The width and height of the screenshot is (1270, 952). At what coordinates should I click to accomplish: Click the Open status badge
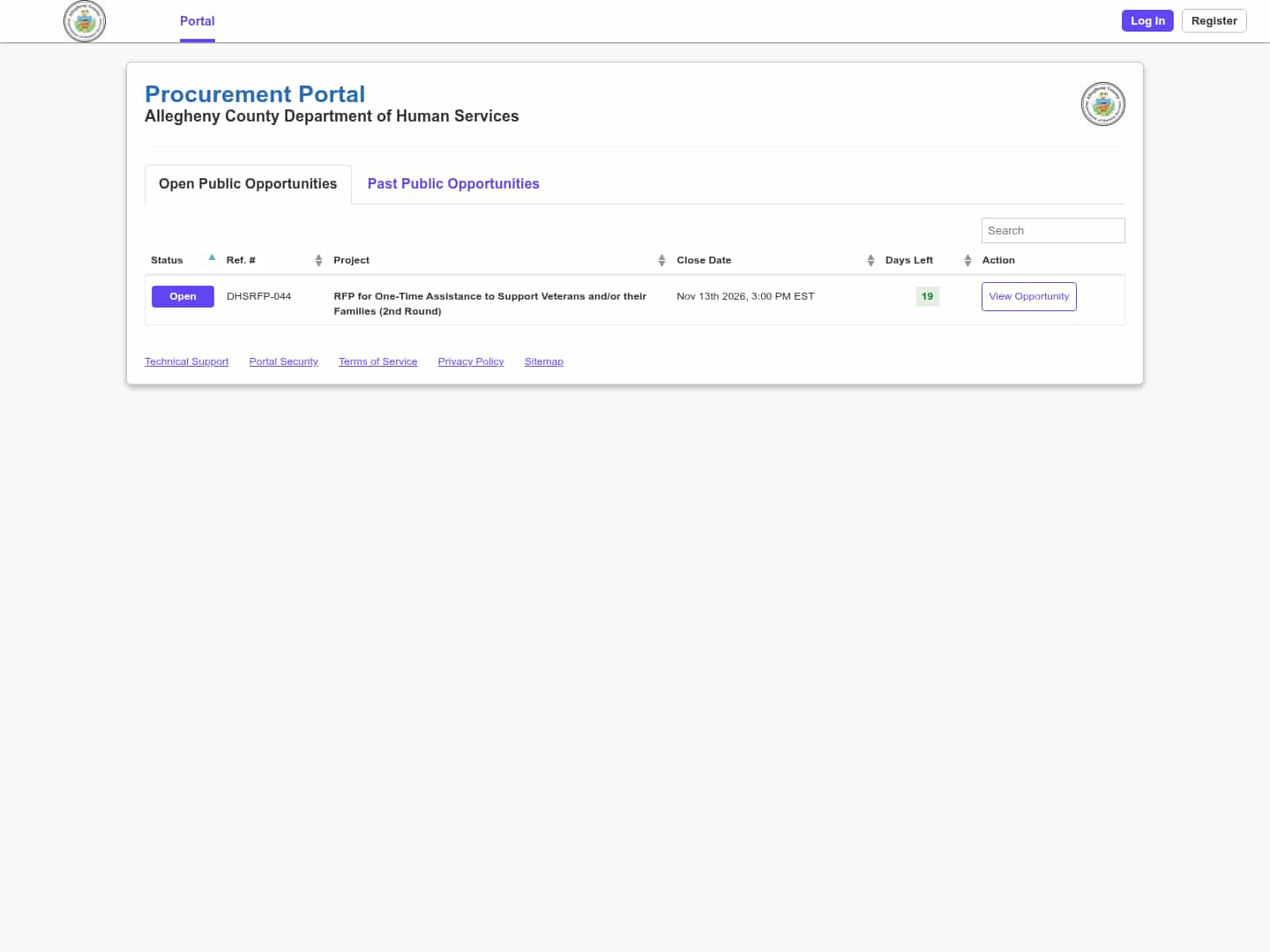[x=183, y=296]
